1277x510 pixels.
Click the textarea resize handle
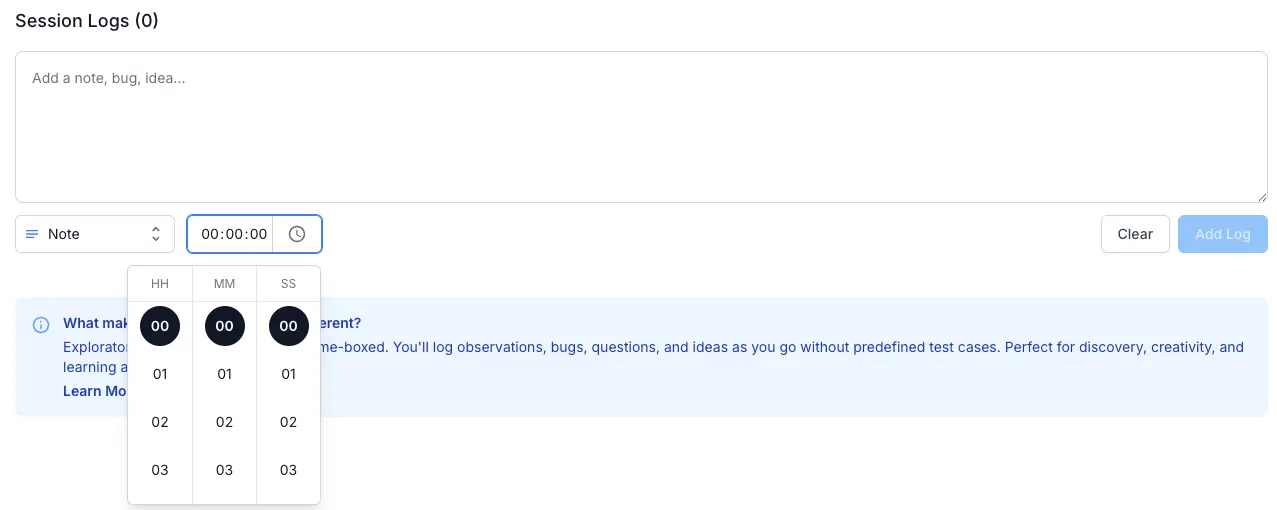pyautogui.click(x=1262, y=197)
